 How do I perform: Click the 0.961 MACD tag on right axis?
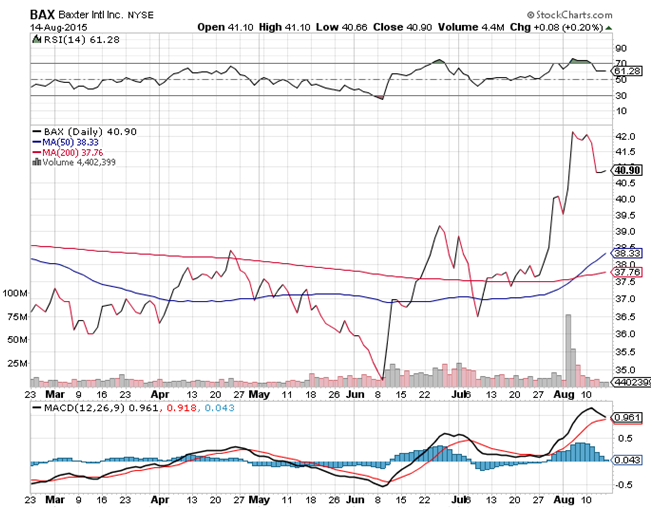point(628,417)
